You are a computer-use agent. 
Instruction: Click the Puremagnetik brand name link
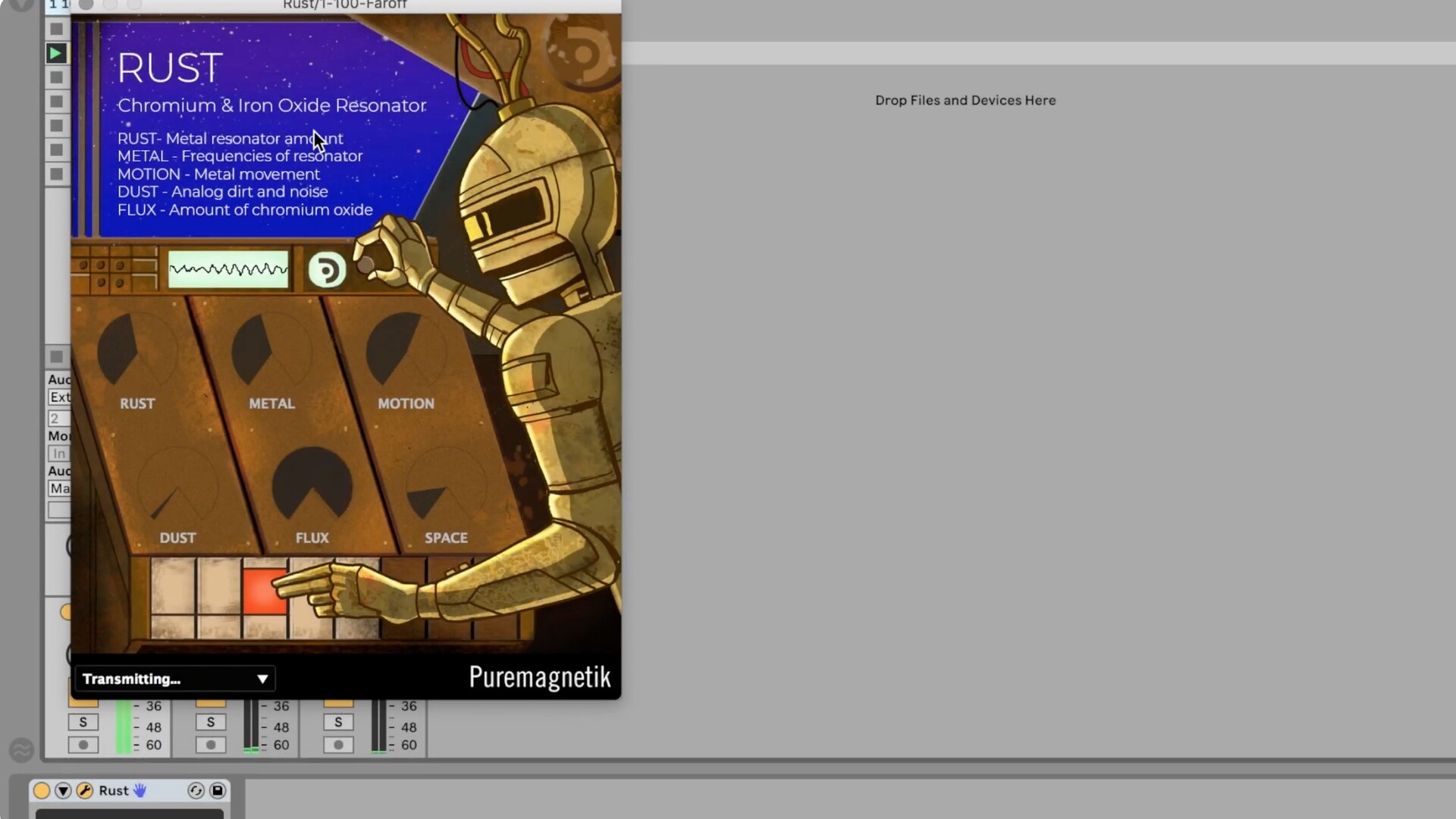(x=539, y=676)
